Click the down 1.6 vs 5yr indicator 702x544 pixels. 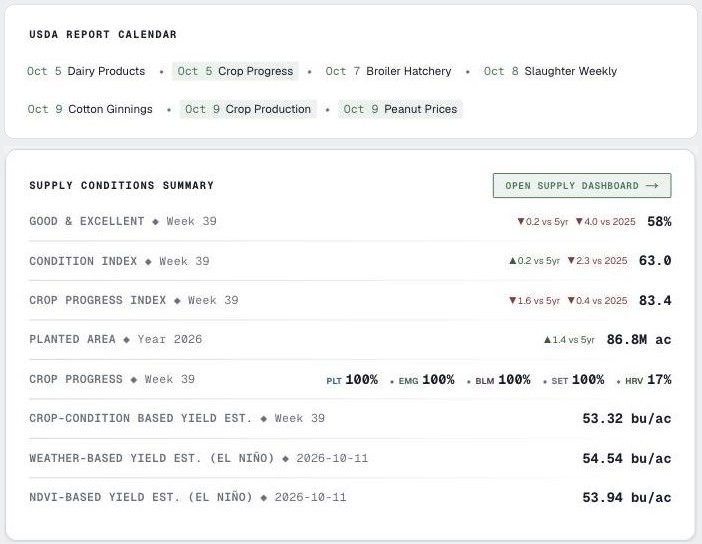pyautogui.click(x=535, y=300)
